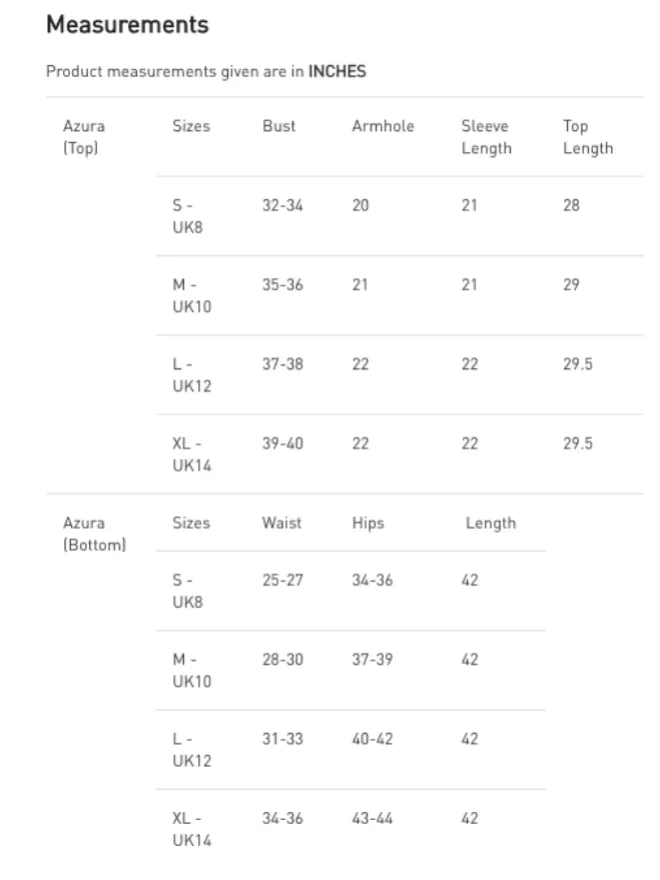
Task: Click the Measurements heading
Action: (x=127, y=25)
